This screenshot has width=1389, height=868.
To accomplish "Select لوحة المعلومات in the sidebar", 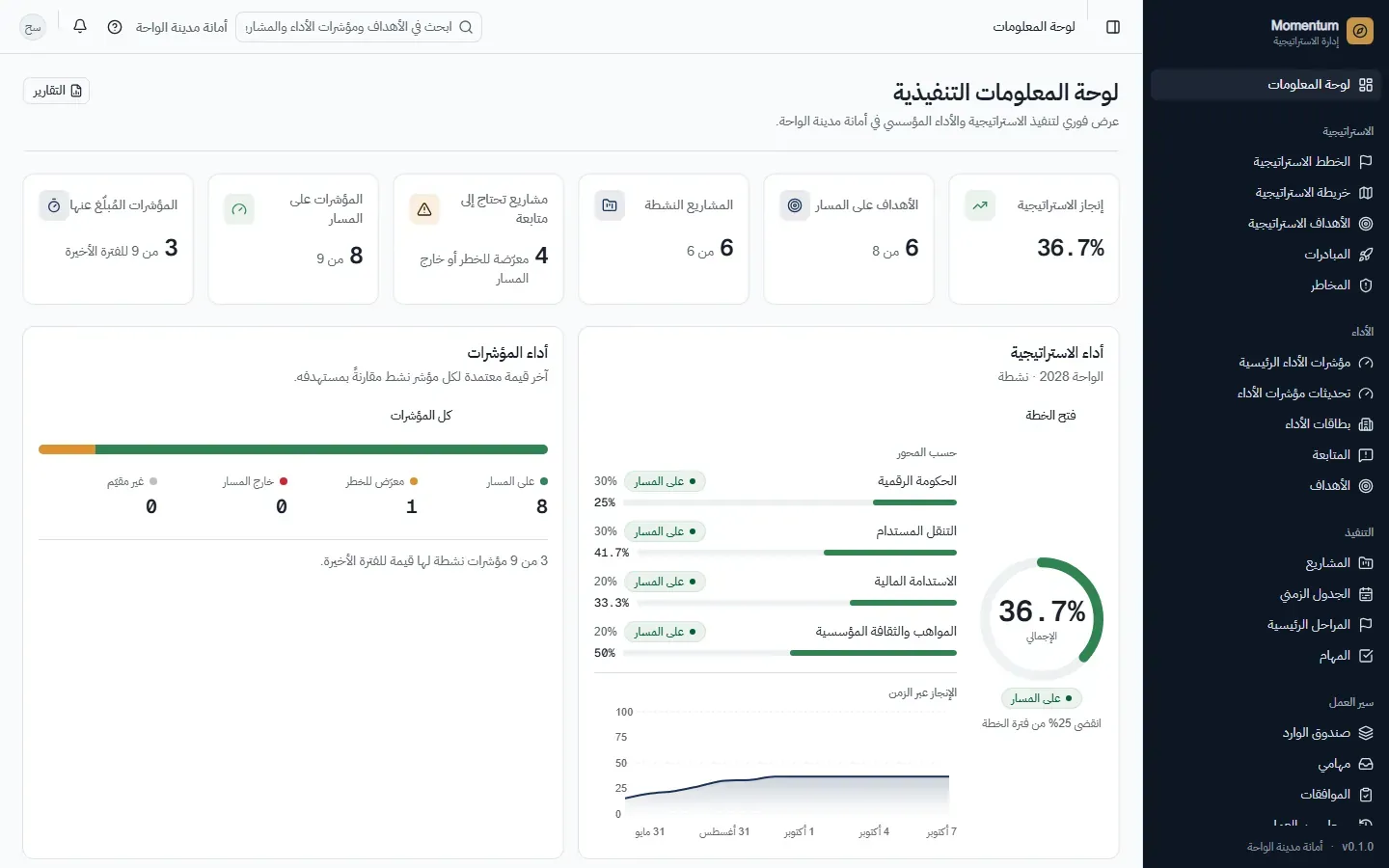I will click(1266, 85).
